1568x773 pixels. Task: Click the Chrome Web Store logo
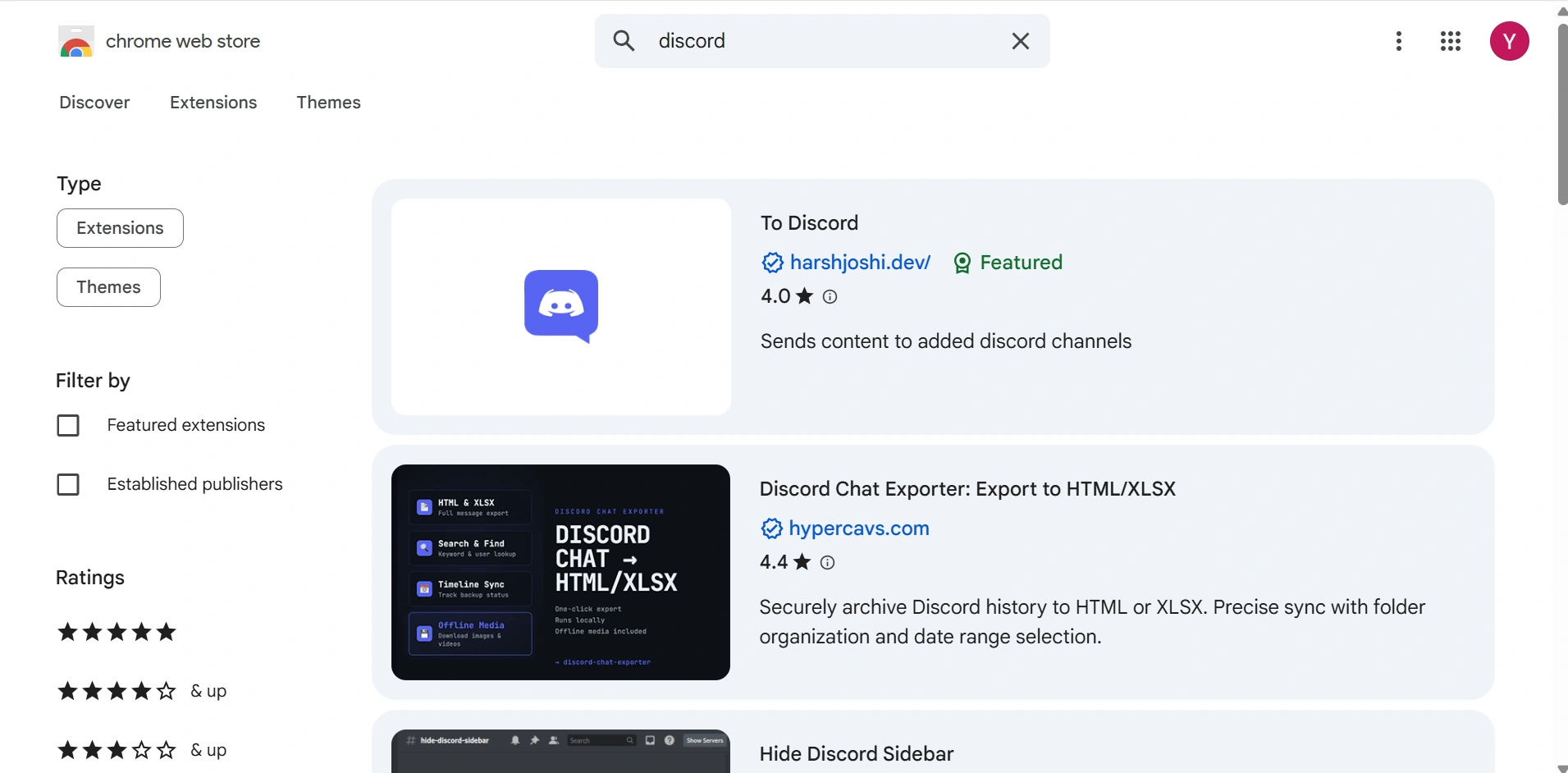[76, 41]
